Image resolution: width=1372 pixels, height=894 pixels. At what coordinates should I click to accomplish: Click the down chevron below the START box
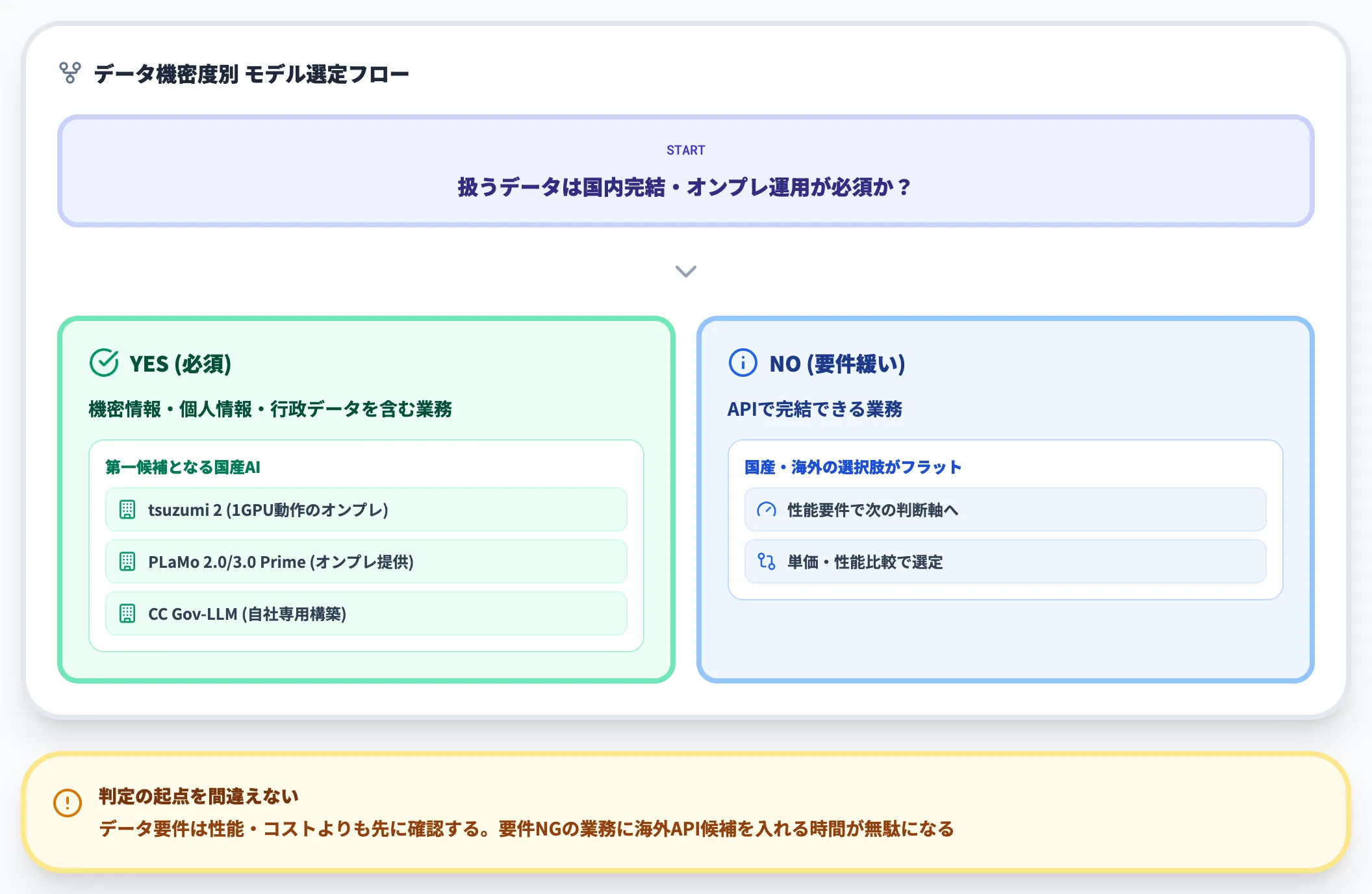(686, 271)
